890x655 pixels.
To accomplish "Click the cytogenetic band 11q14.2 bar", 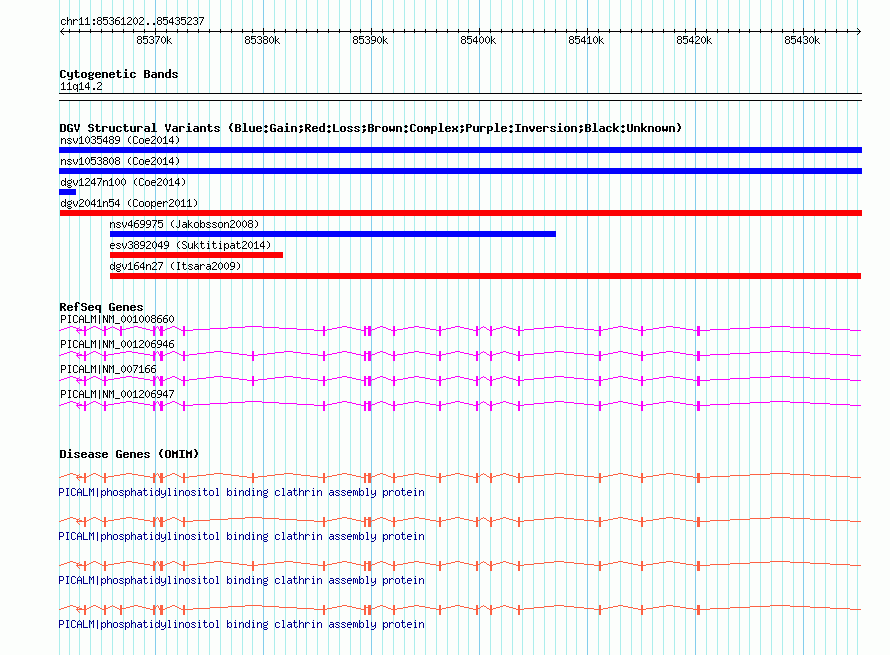I will (460, 97).
